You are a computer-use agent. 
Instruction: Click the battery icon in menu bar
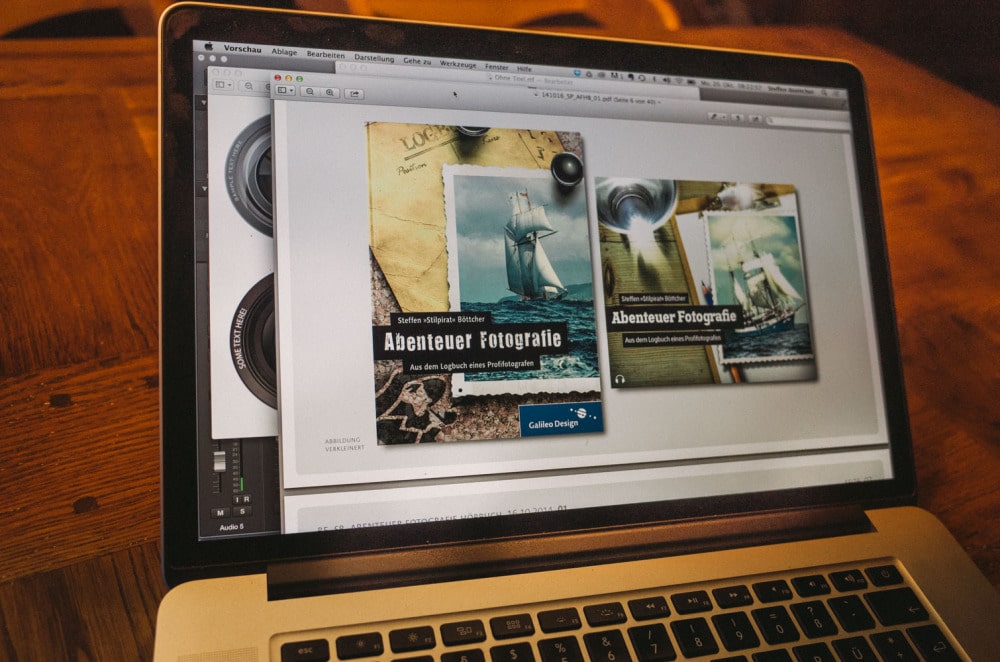coord(691,82)
